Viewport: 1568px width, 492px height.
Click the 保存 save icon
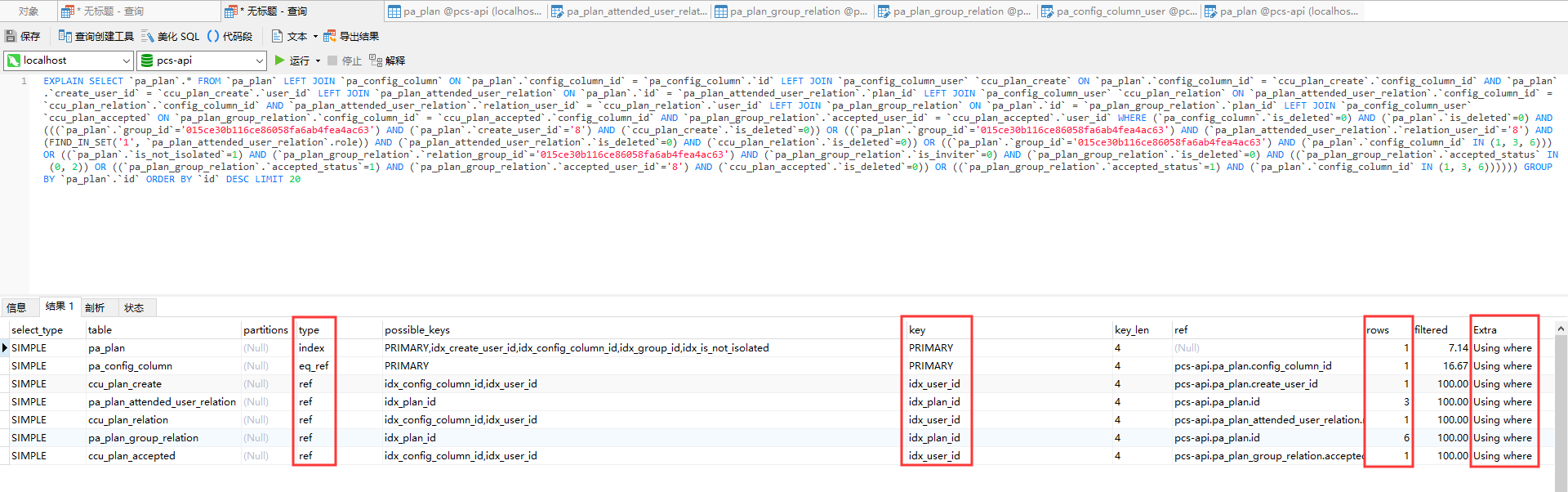[11, 36]
